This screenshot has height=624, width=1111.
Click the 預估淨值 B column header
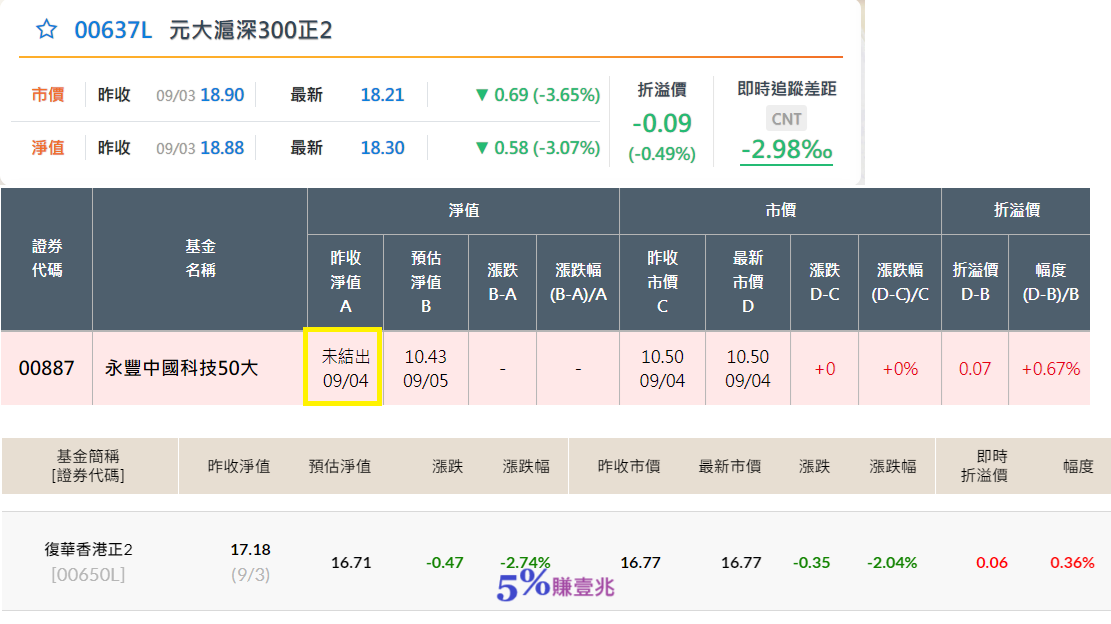[x=426, y=282]
